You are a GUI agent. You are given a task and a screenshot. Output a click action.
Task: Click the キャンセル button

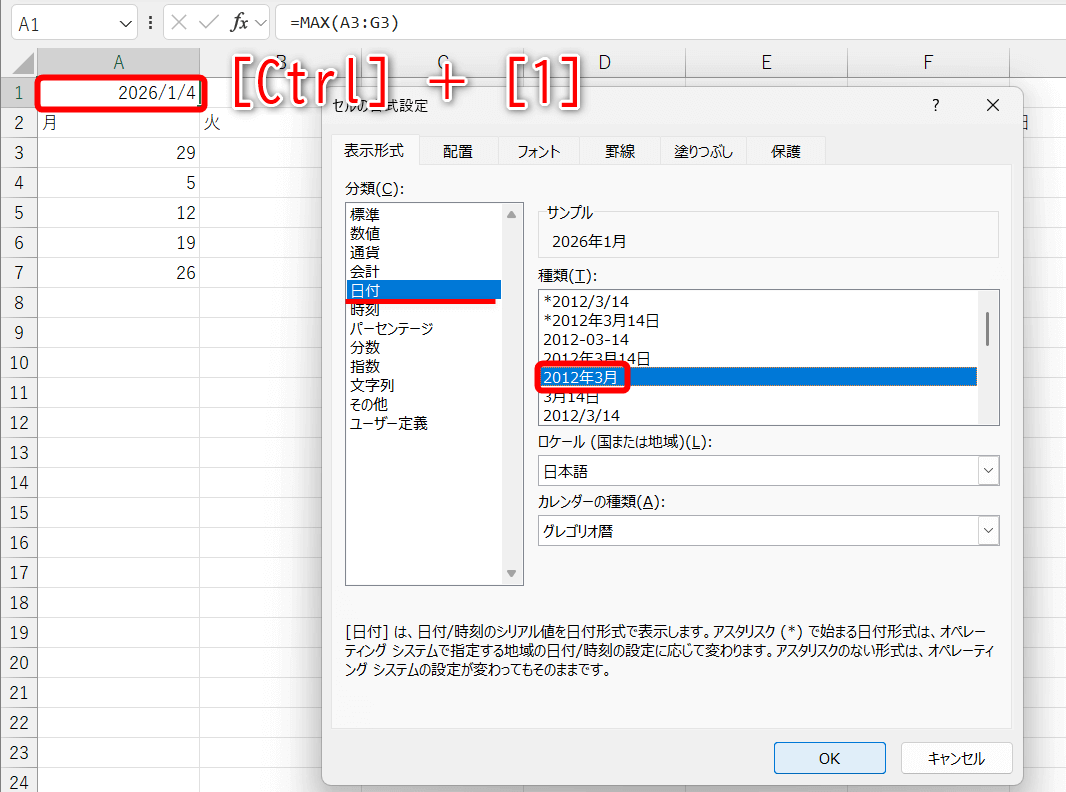[956, 757]
